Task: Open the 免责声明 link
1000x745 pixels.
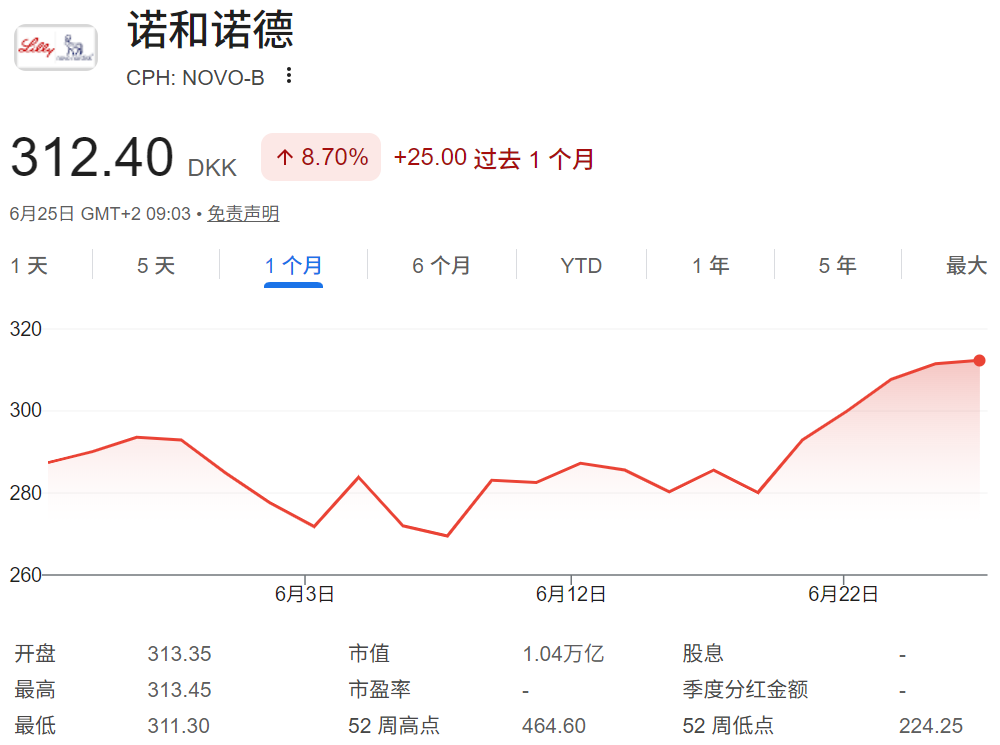Action: 244,214
